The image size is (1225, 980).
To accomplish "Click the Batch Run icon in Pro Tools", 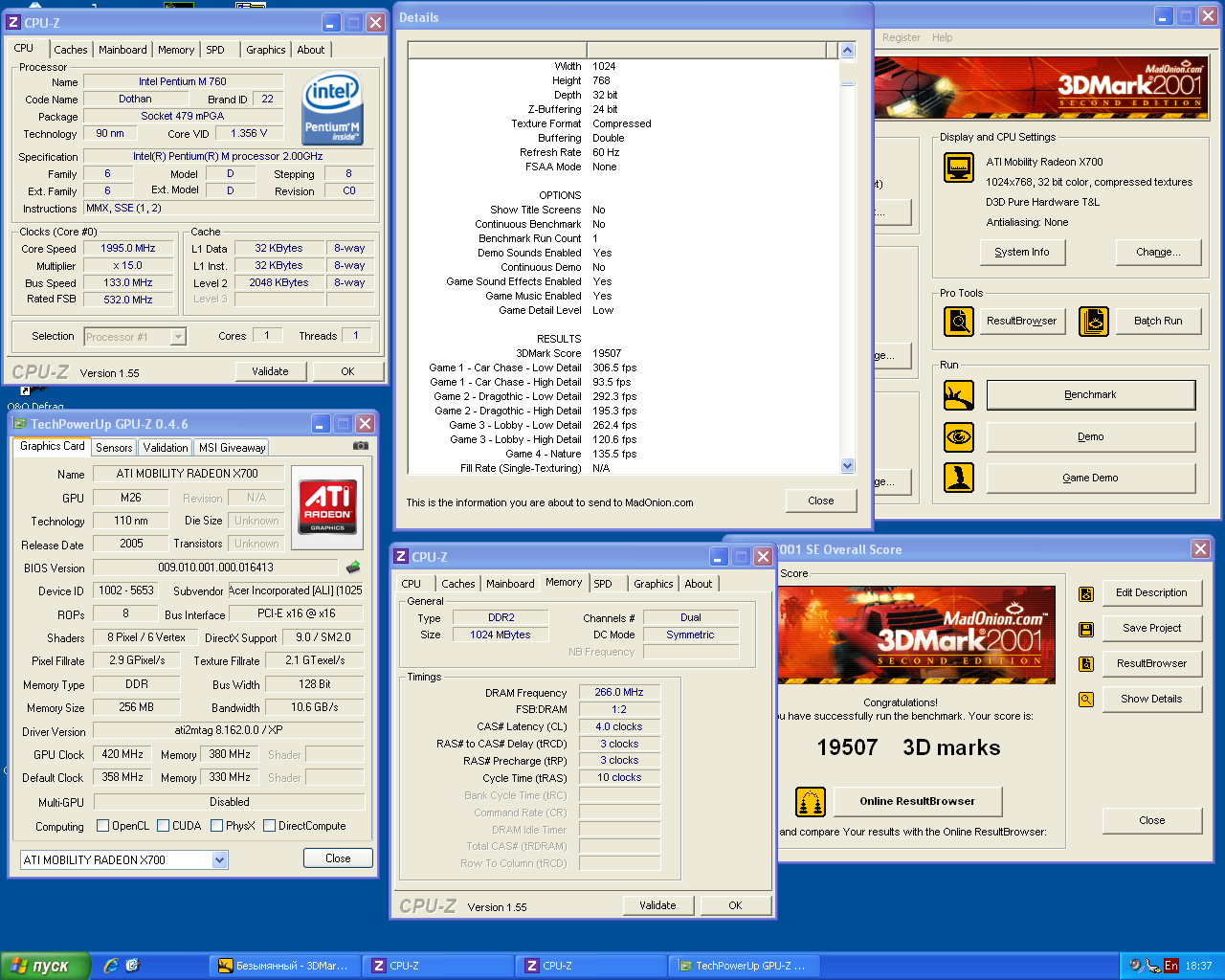I will [x=1094, y=322].
